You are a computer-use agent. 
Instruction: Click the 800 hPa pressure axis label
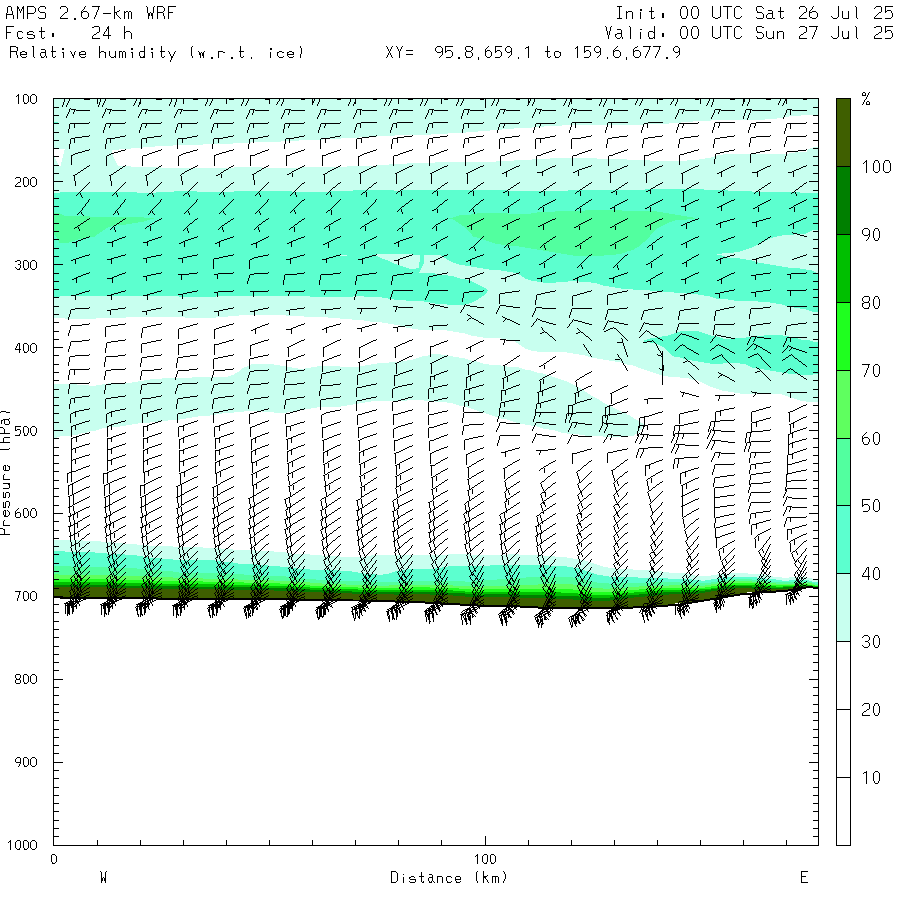click(x=26, y=679)
